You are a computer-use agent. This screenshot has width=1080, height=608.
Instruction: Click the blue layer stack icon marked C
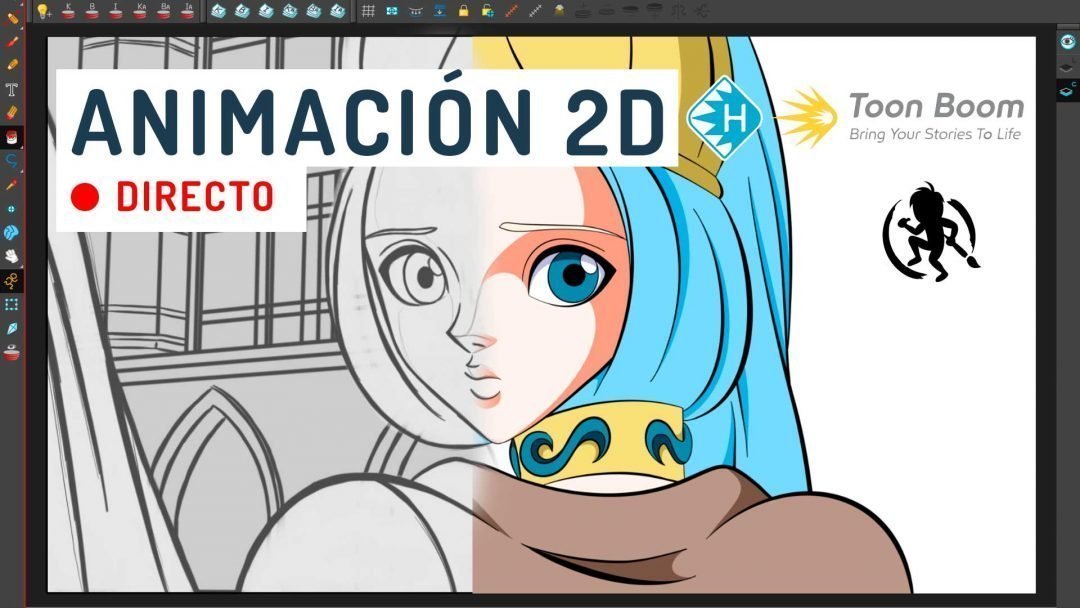1068,90
